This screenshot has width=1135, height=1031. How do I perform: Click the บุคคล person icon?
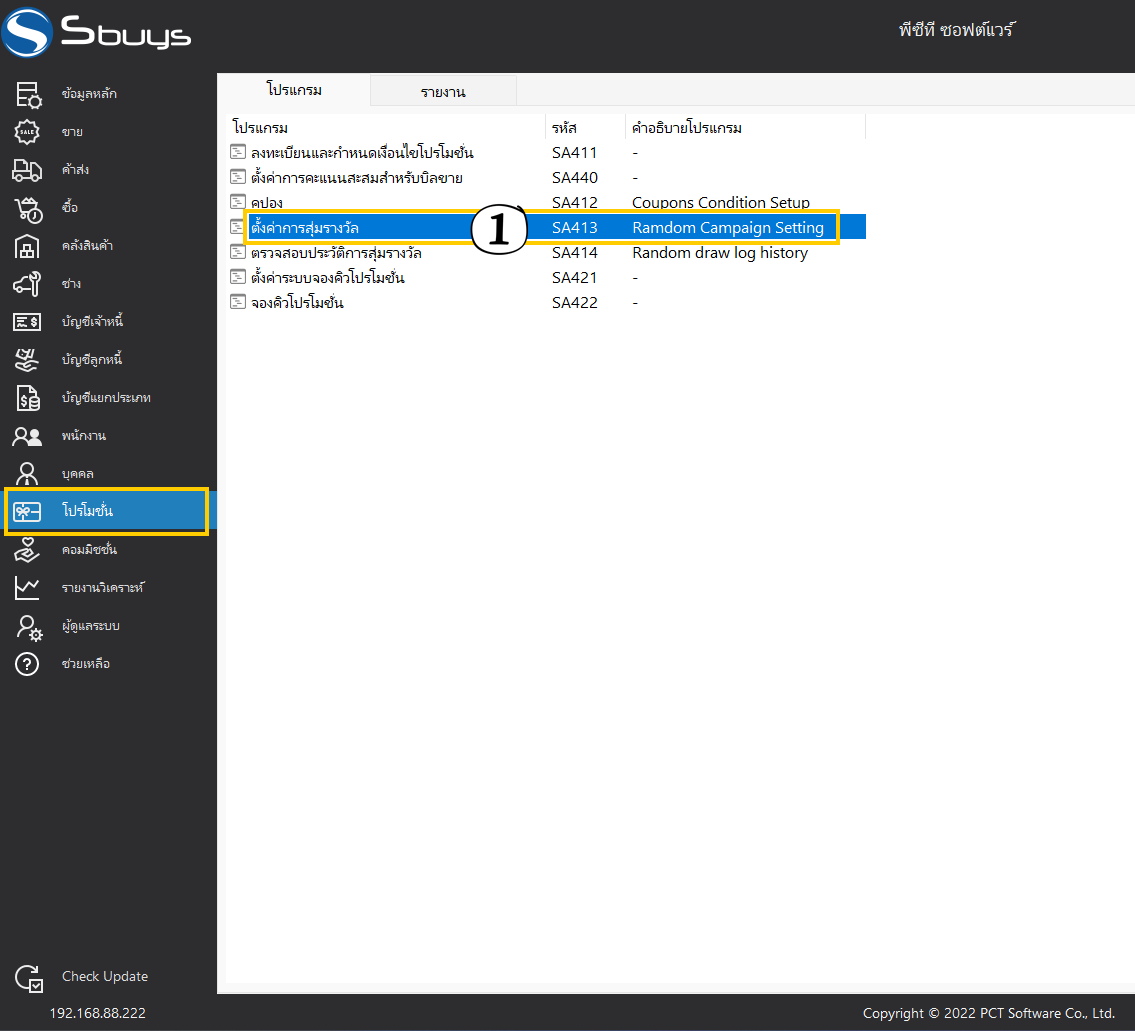coord(27,474)
